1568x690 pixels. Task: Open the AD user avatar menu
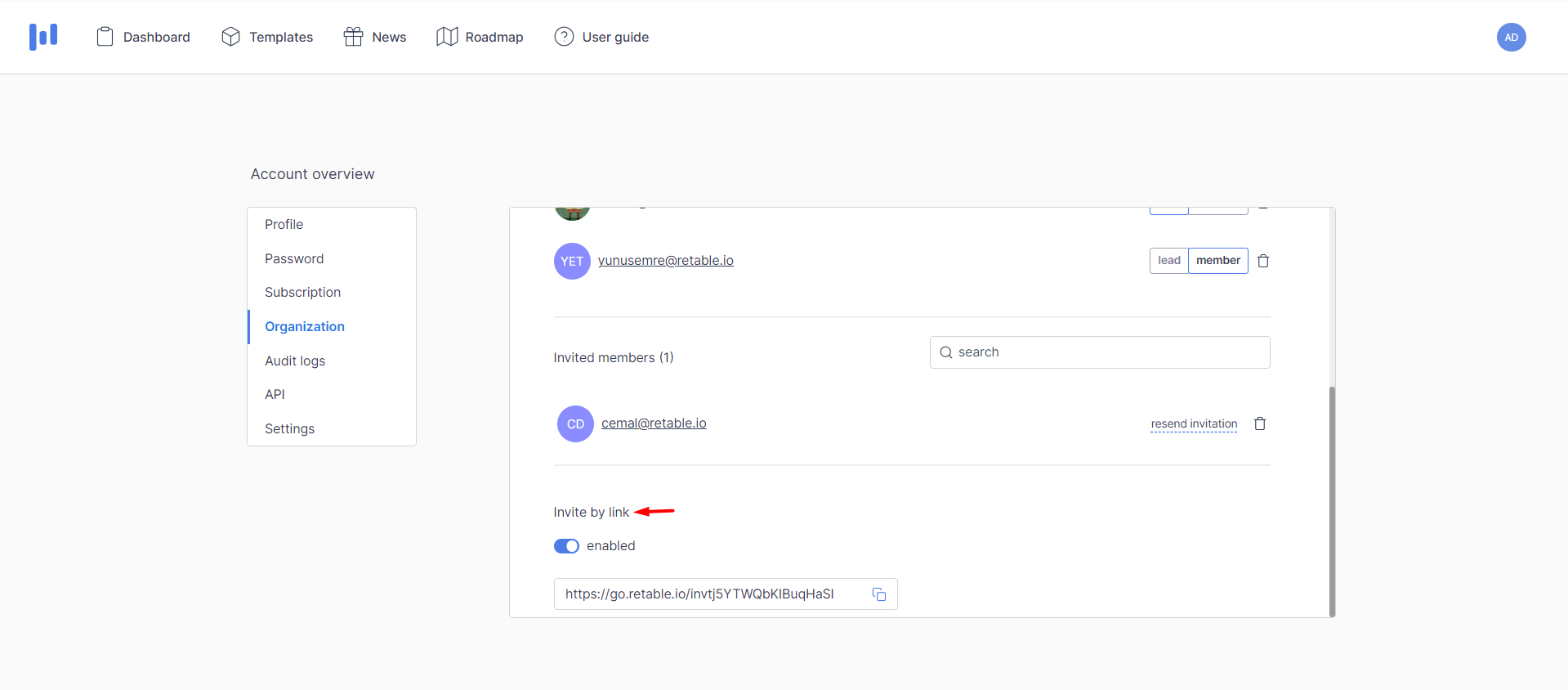pos(1511,37)
